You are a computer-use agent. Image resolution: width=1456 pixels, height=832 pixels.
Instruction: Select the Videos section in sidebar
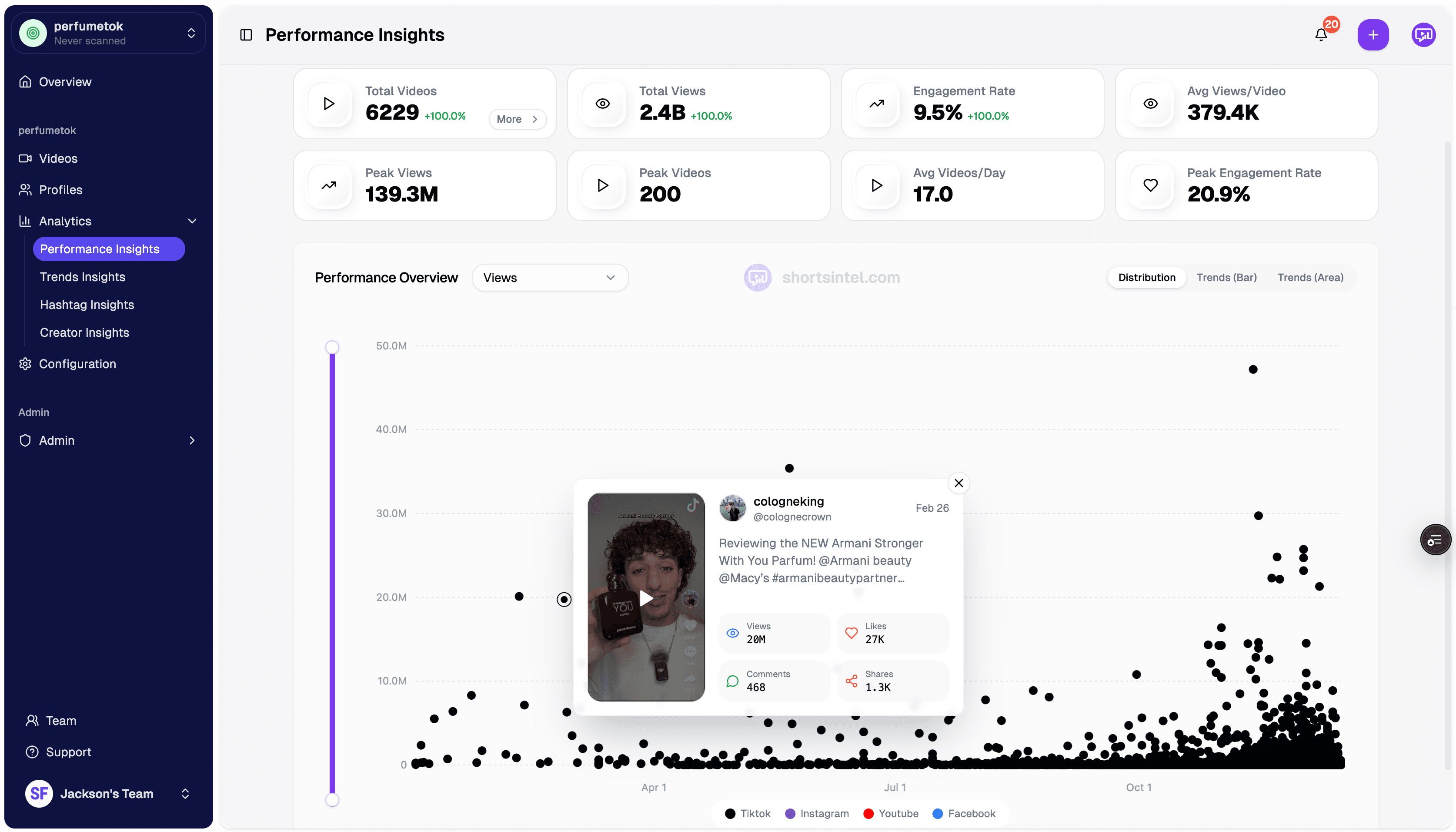coord(59,158)
